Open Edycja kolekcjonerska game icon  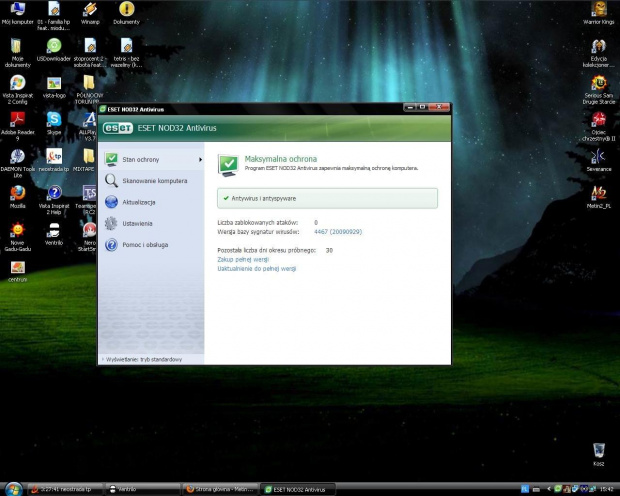coord(599,53)
